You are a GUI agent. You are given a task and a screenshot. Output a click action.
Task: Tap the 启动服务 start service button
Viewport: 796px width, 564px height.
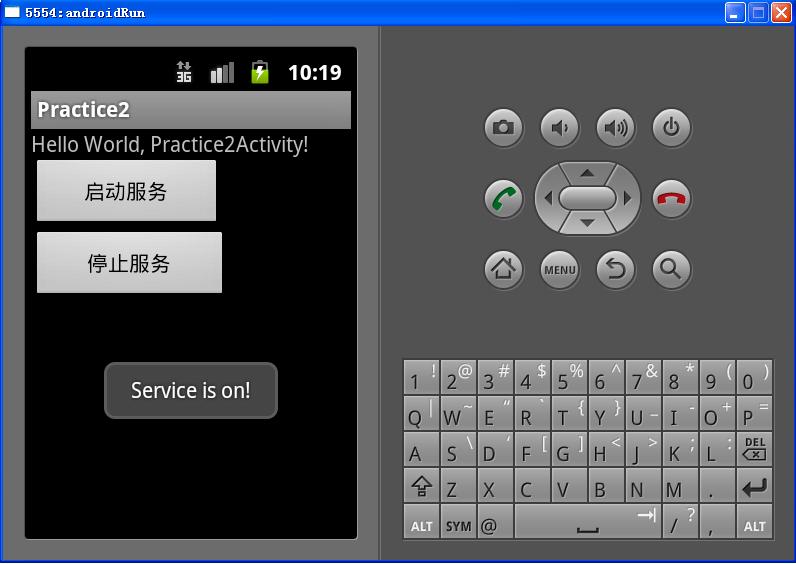pyautogui.click(x=126, y=191)
